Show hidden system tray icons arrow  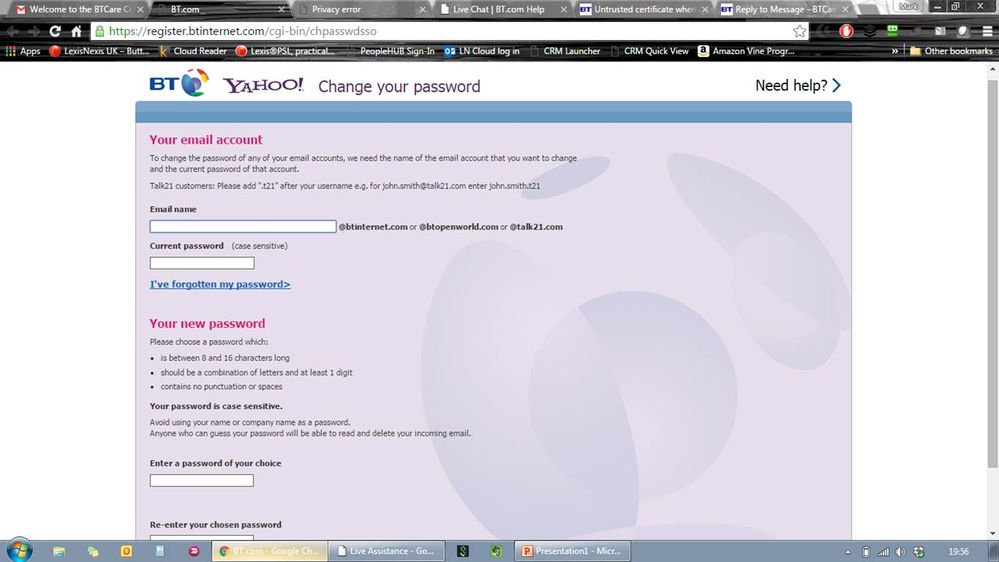pyautogui.click(x=847, y=552)
